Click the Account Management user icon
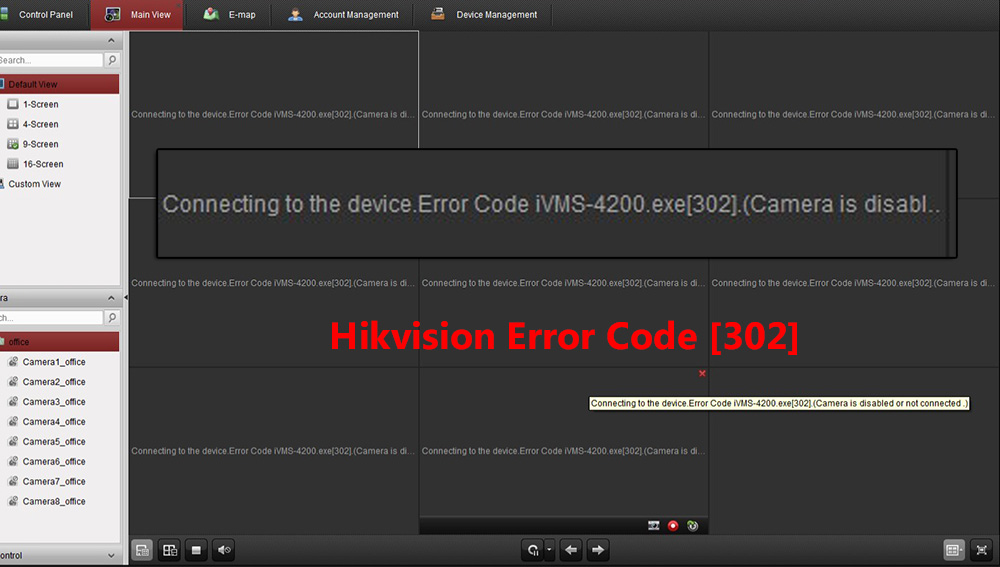 tap(295, 14)
